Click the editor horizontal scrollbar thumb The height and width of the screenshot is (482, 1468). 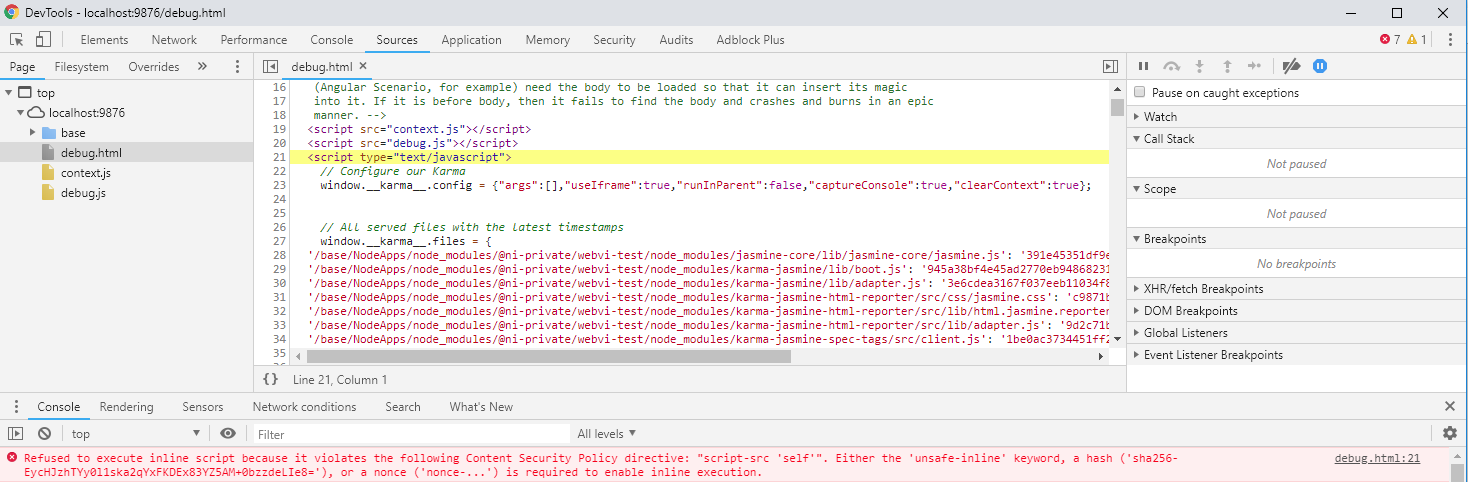point(549,356)
